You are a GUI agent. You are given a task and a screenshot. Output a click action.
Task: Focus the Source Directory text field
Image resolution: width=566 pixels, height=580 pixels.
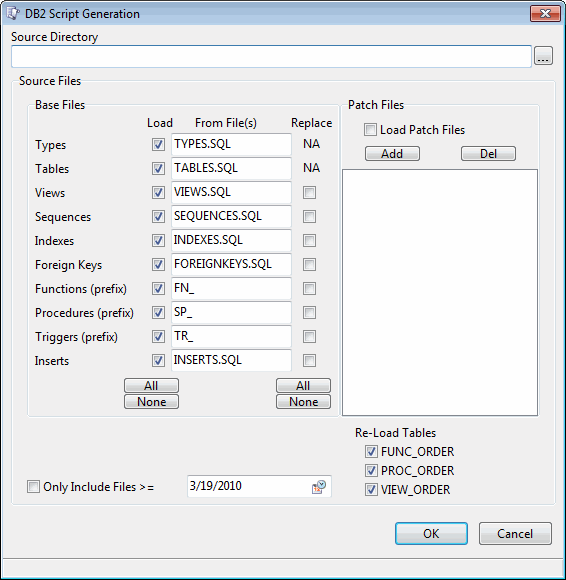(x=271, y=57)
